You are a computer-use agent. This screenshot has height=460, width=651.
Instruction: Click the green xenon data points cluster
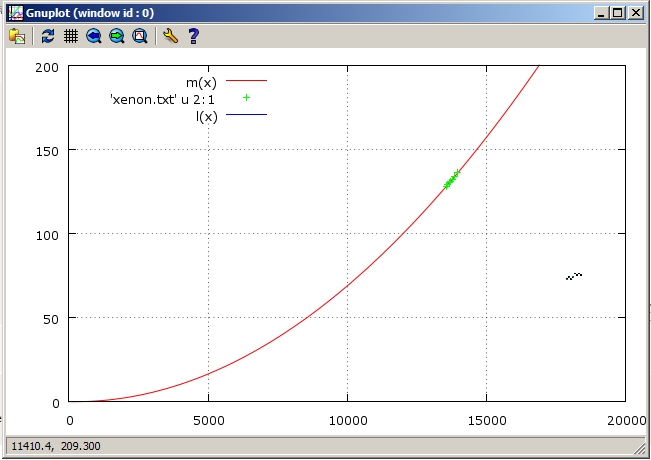tap(452, 179)
